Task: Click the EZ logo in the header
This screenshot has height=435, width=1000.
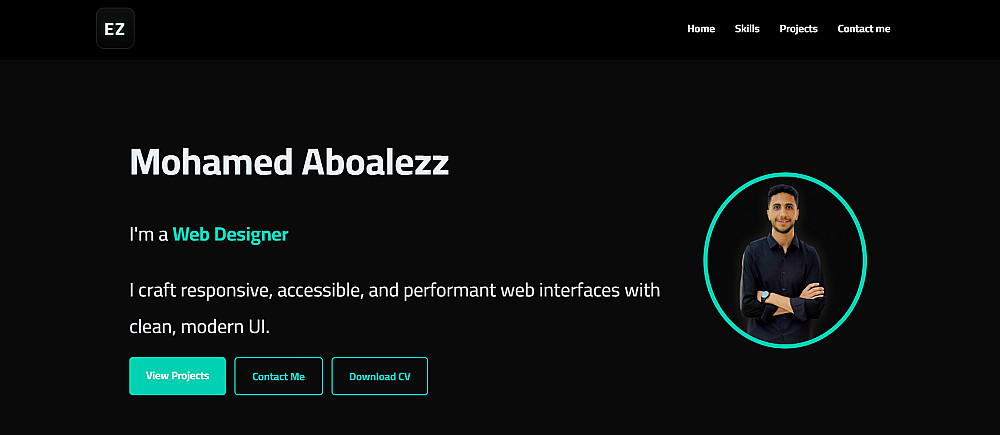Action: tap(115, 29)
